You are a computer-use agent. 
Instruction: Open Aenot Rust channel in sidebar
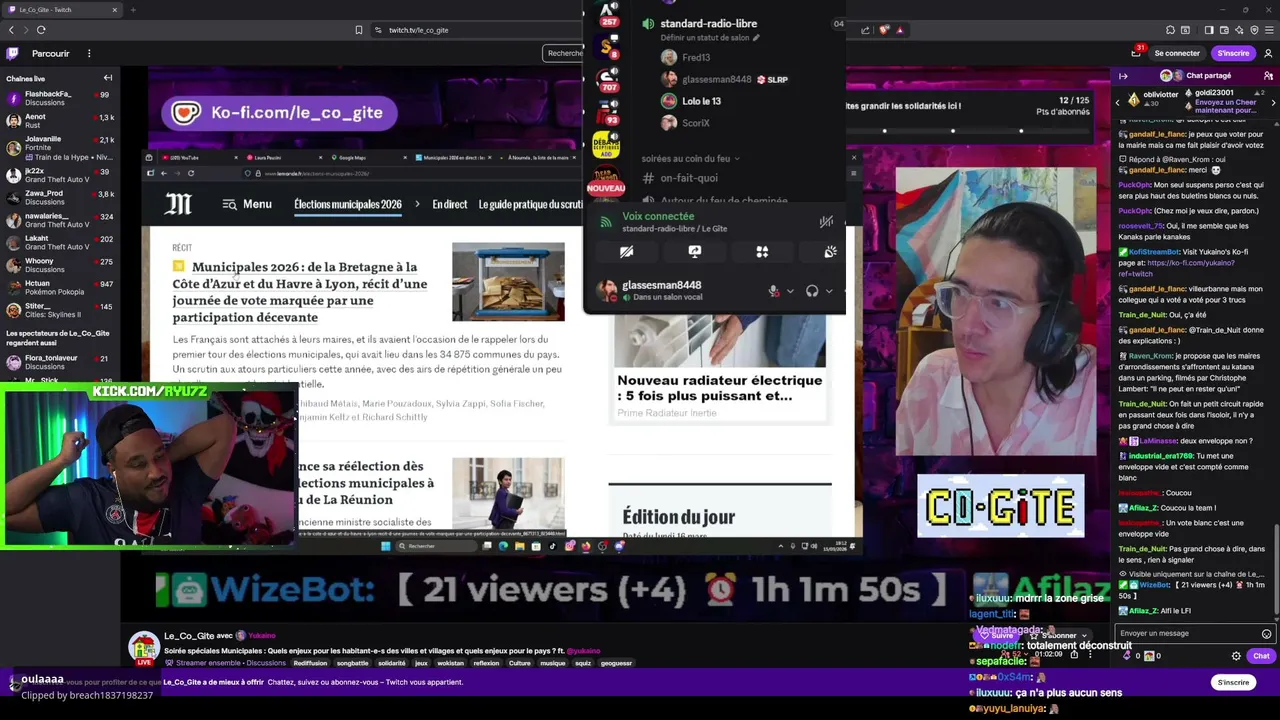point(60,120)
